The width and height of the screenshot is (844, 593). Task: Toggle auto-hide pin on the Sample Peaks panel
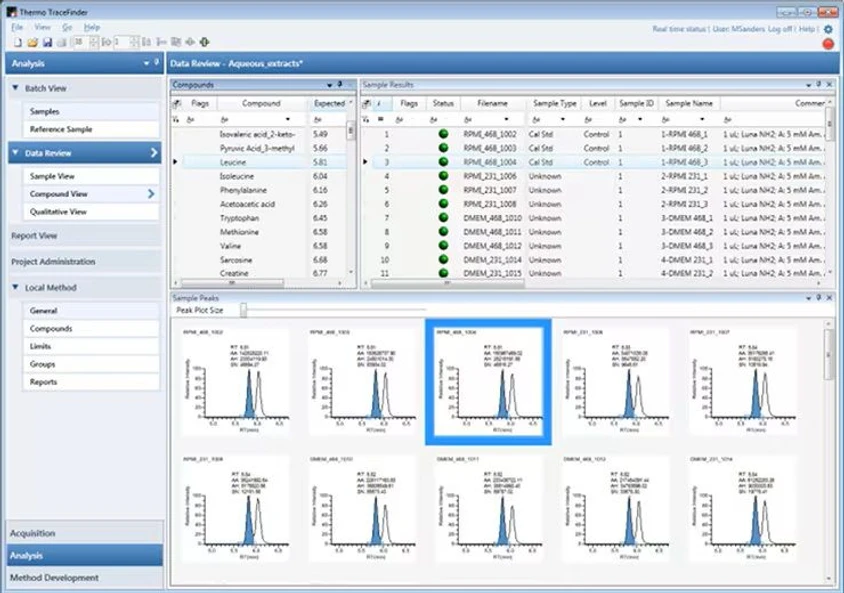point(818,297)
